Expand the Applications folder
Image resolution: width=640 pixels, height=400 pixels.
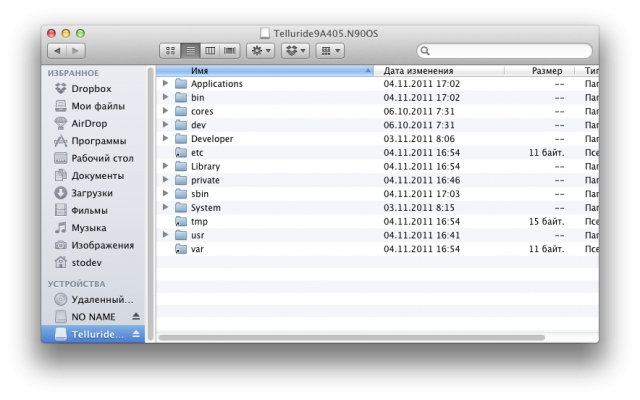pyautogui.click(x=165, y=83)
